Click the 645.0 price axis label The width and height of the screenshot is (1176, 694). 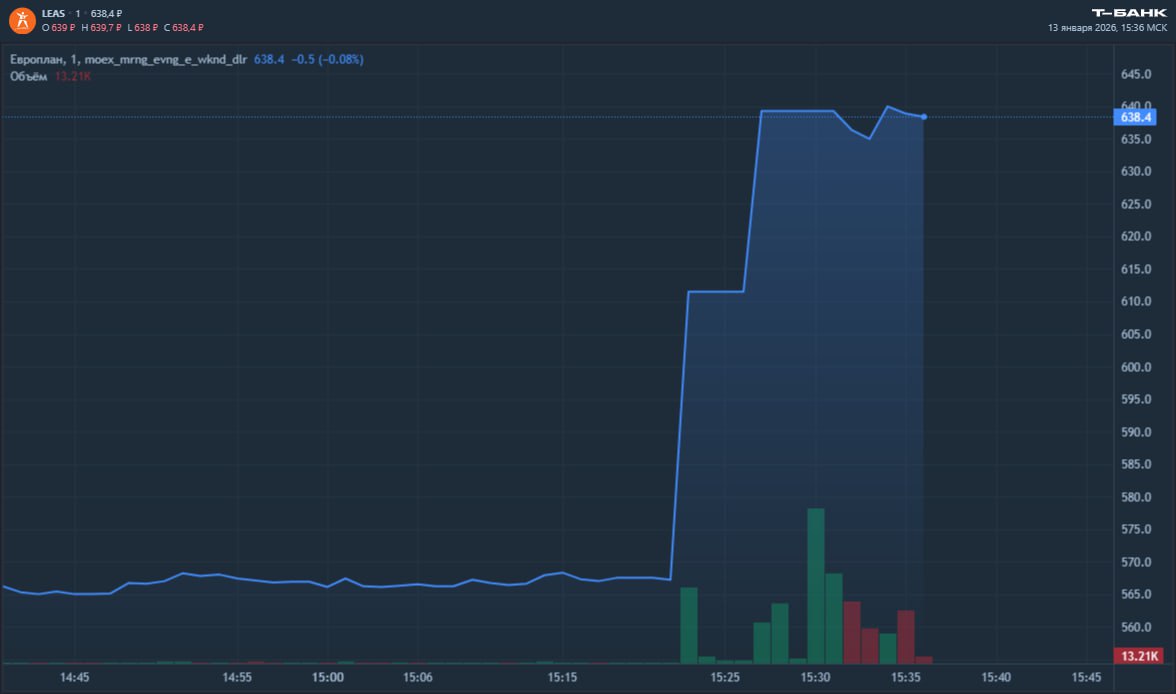(1137, 75)
